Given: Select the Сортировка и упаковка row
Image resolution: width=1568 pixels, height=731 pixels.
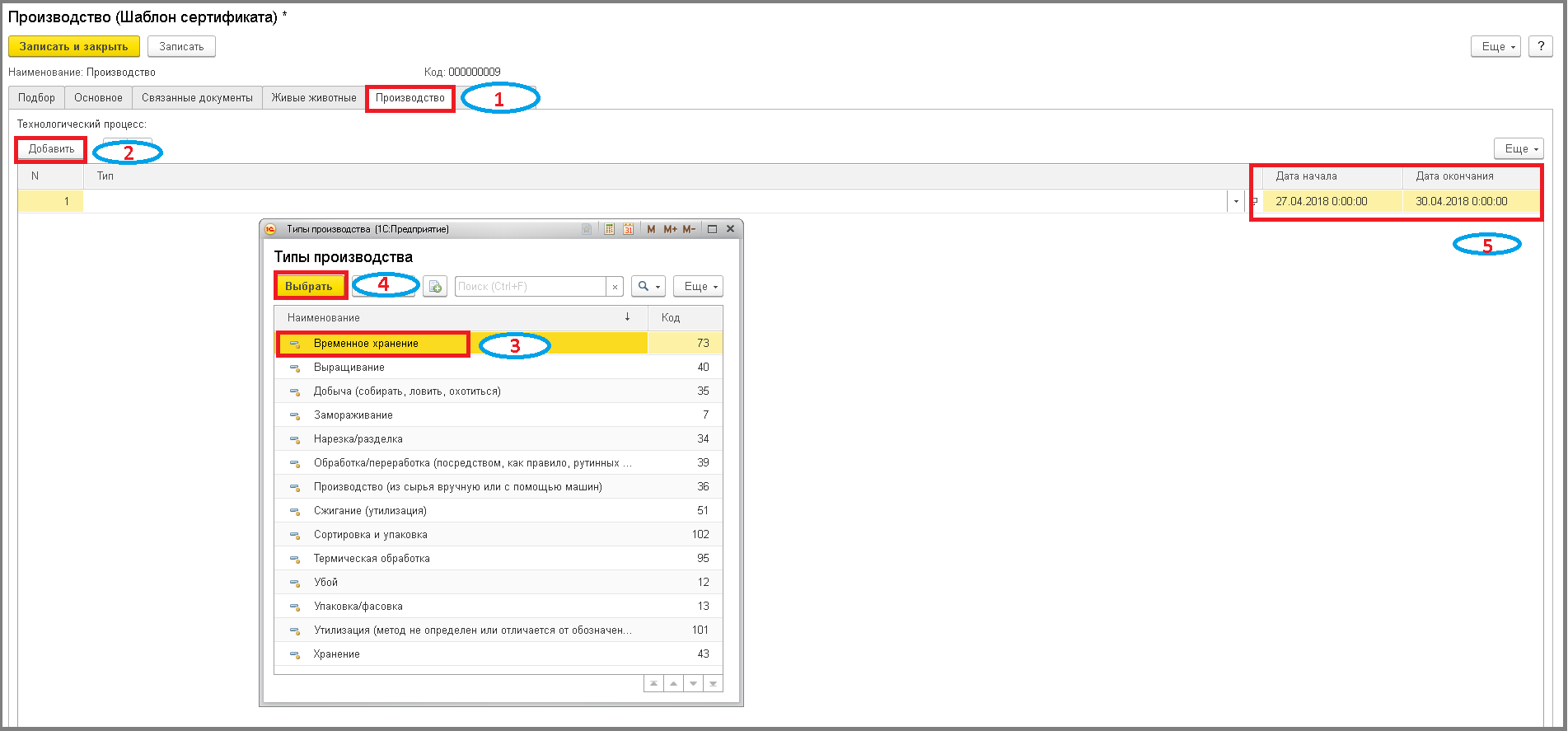Looking at the screenshot, I should point(498,535).
